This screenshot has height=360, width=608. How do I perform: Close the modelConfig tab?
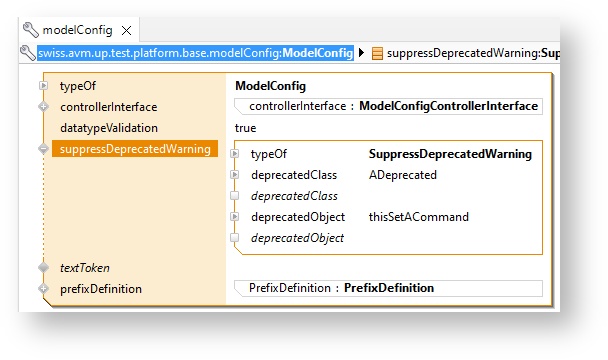[x=126, y=30]
